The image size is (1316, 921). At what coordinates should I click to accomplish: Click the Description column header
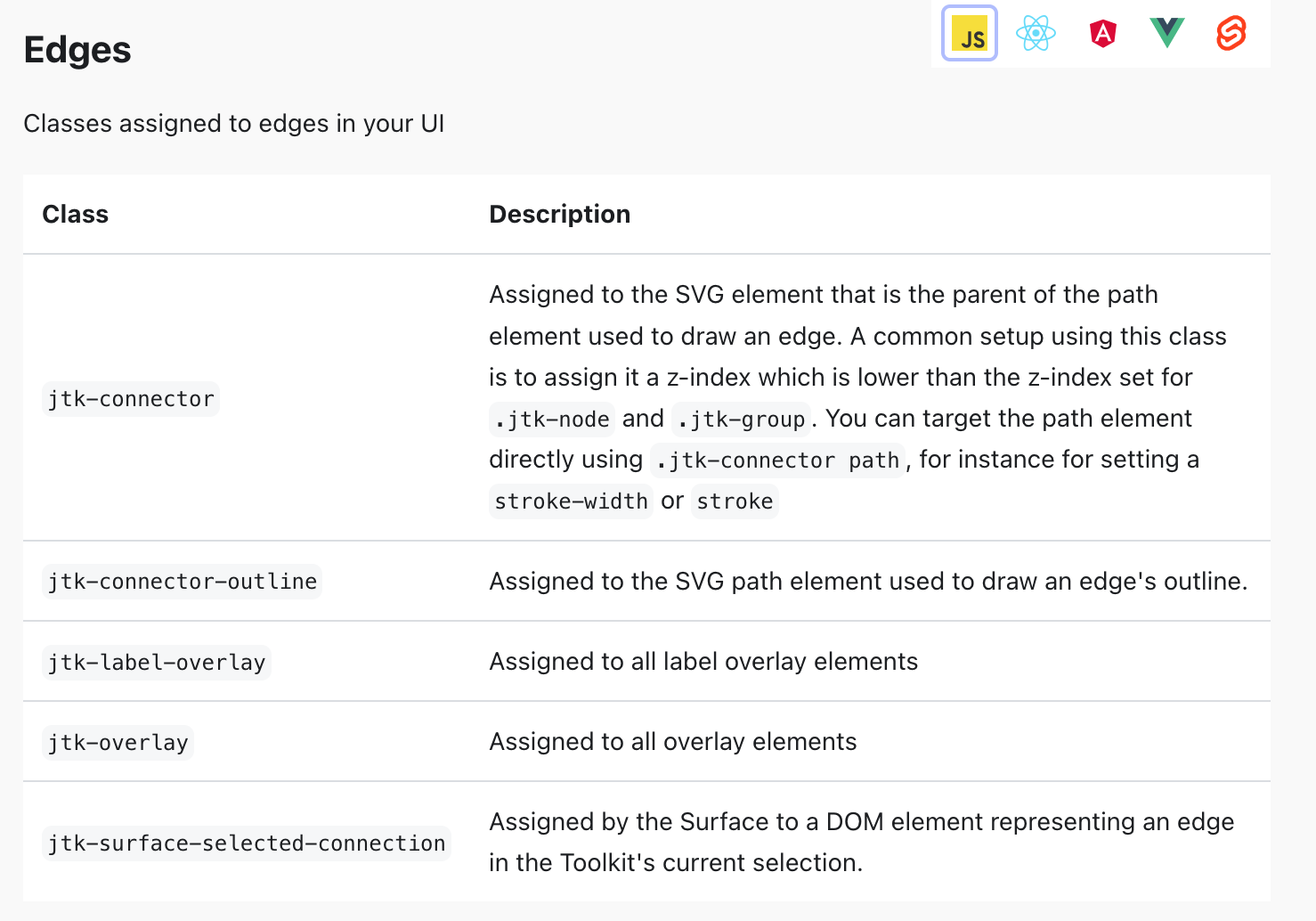click(x=559, y=214)
